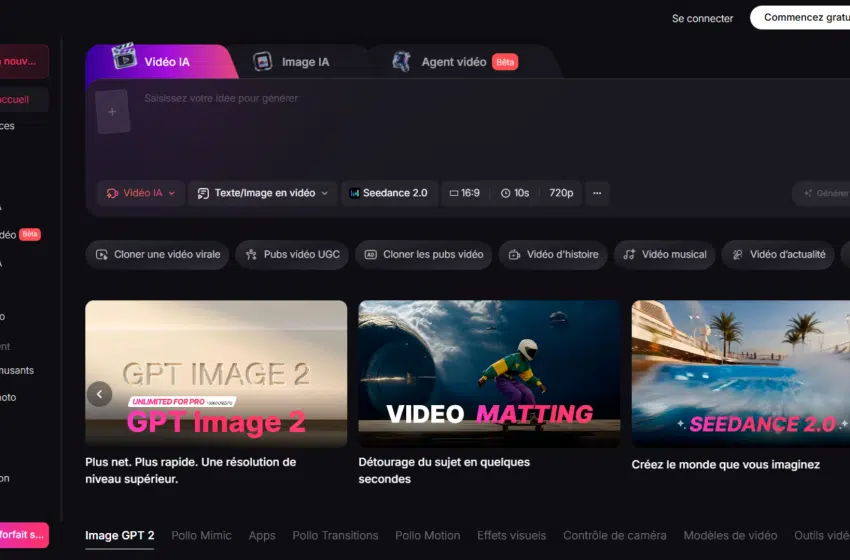This screenshot has height=560, width=850.
Task: Click Se connecter
Action: pos(702,18)
